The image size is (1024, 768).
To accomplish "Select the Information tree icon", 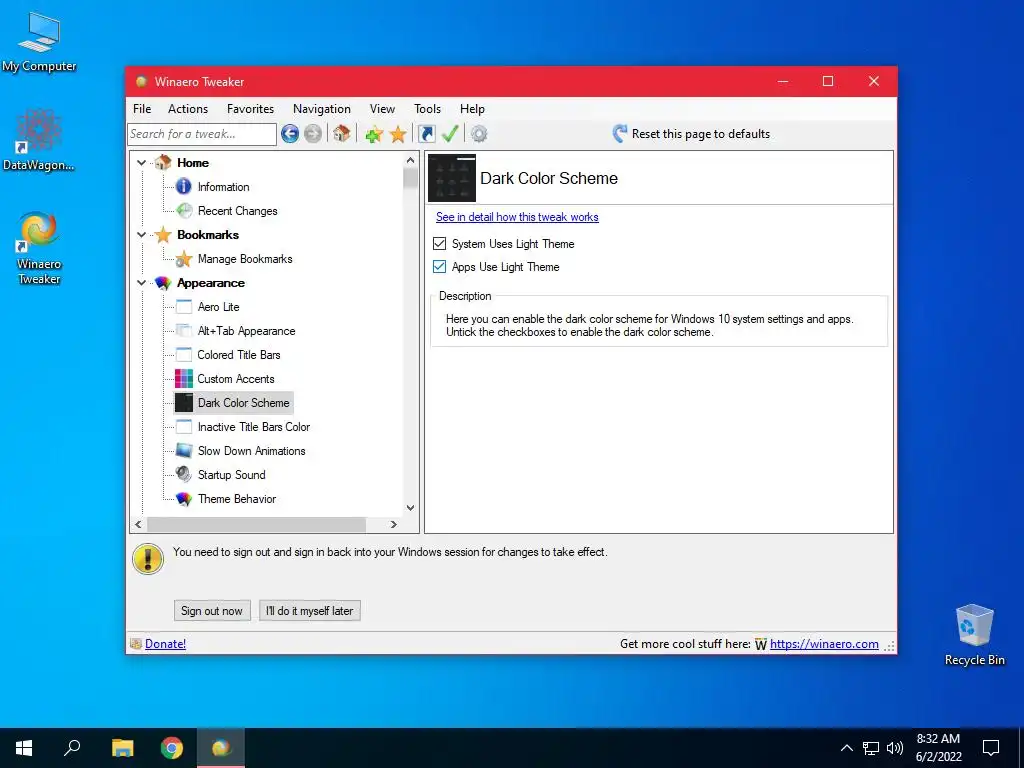I will [x=184, y=187].
